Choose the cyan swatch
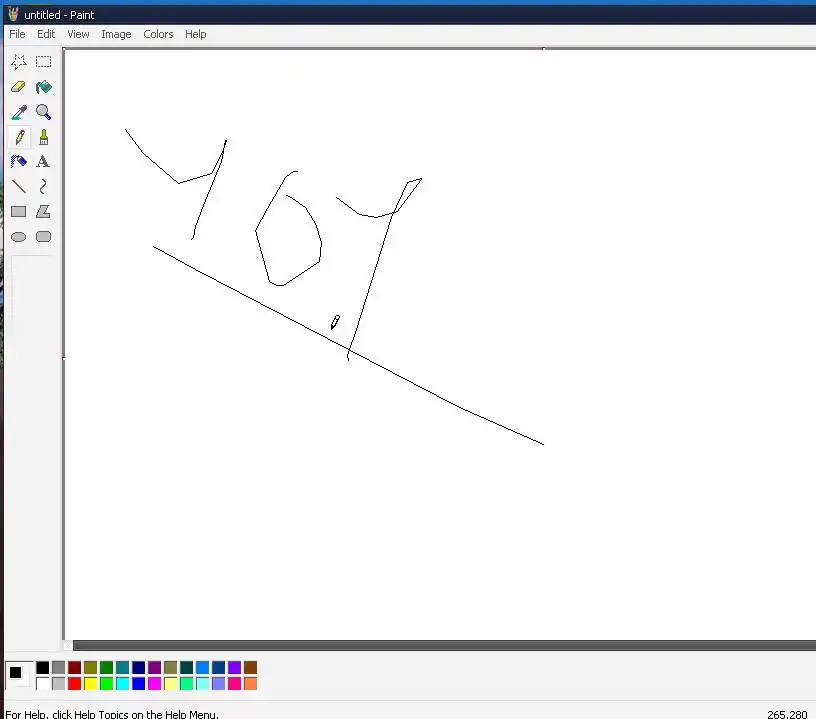 (x=122, y=683)
